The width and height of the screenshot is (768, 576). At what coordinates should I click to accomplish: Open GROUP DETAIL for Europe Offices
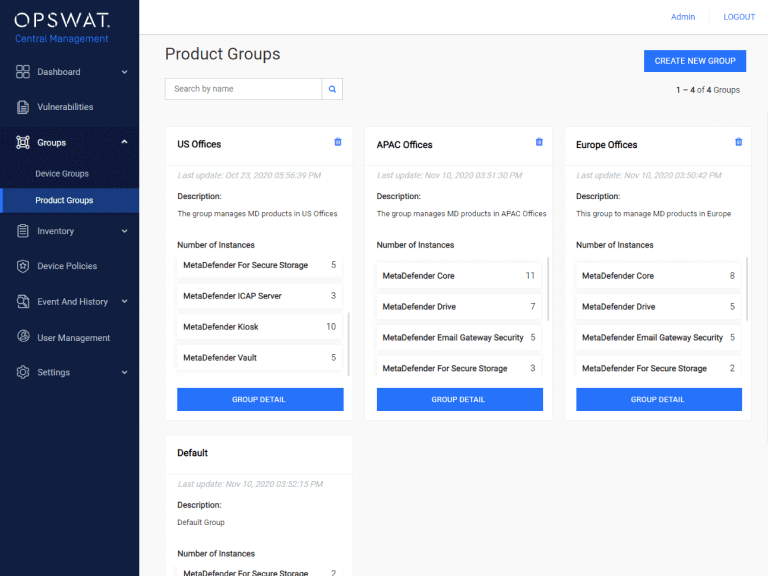point(659,400)
